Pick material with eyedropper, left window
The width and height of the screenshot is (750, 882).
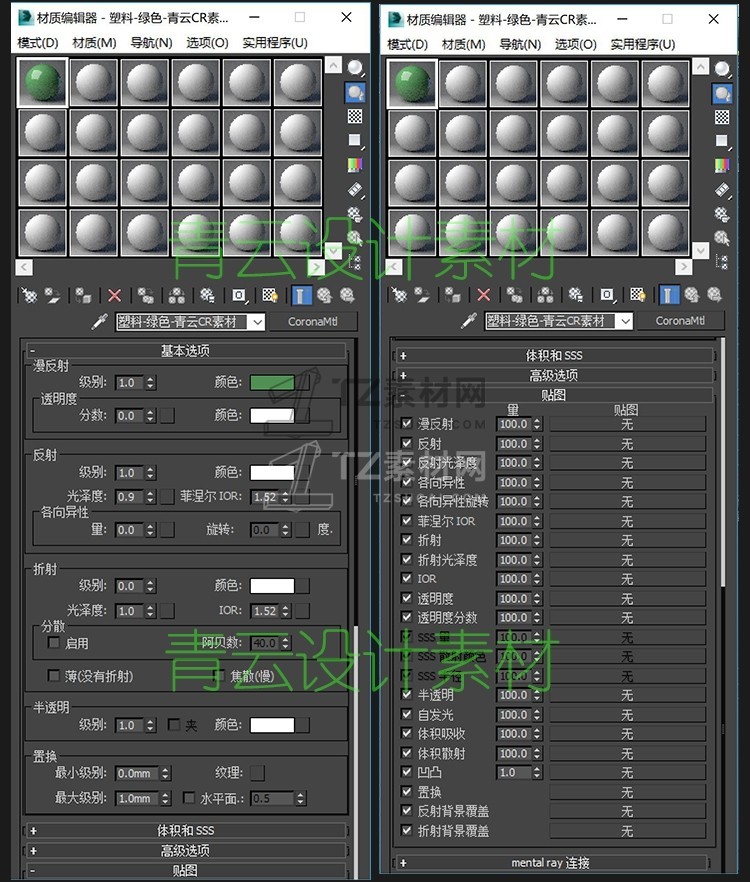100,322
